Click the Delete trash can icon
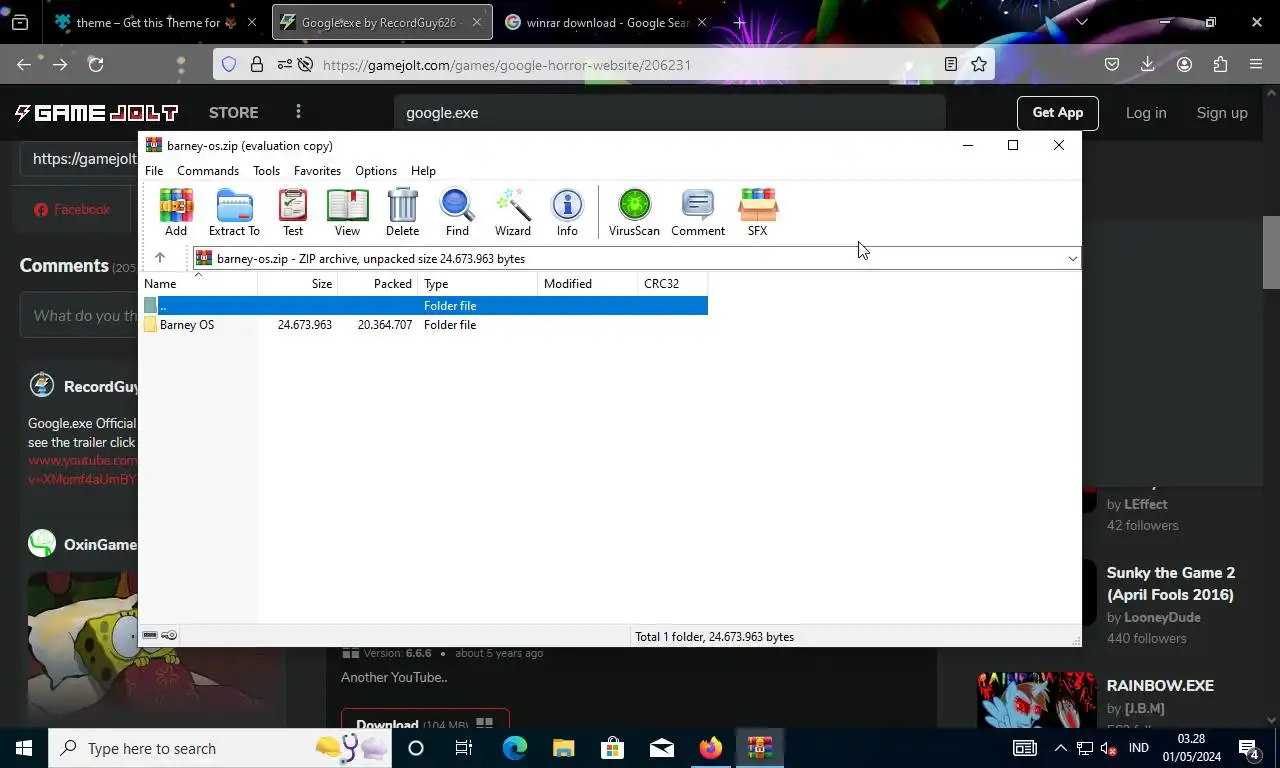The image size is (1280, 768). click(x=402, y=212)
